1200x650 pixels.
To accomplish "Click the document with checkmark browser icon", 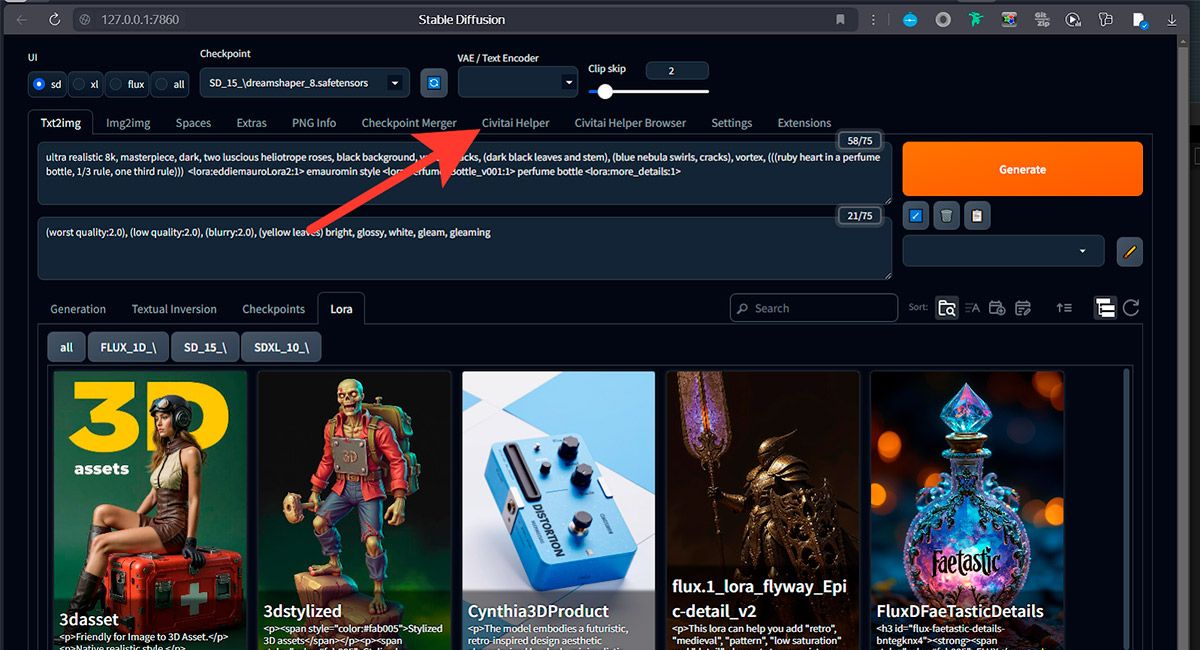I will [1139, 19].
